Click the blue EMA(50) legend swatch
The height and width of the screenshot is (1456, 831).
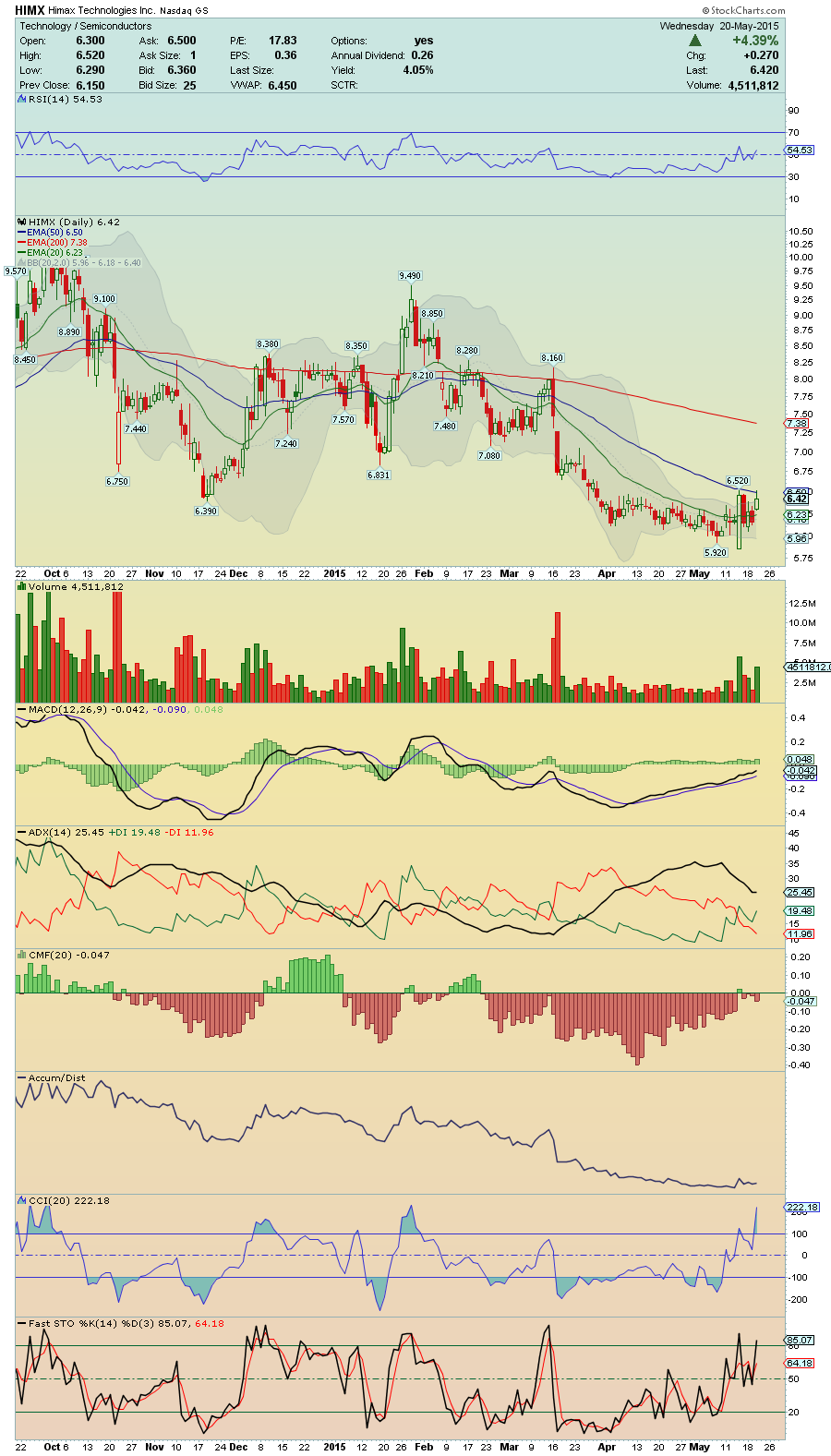coord(22,233)
